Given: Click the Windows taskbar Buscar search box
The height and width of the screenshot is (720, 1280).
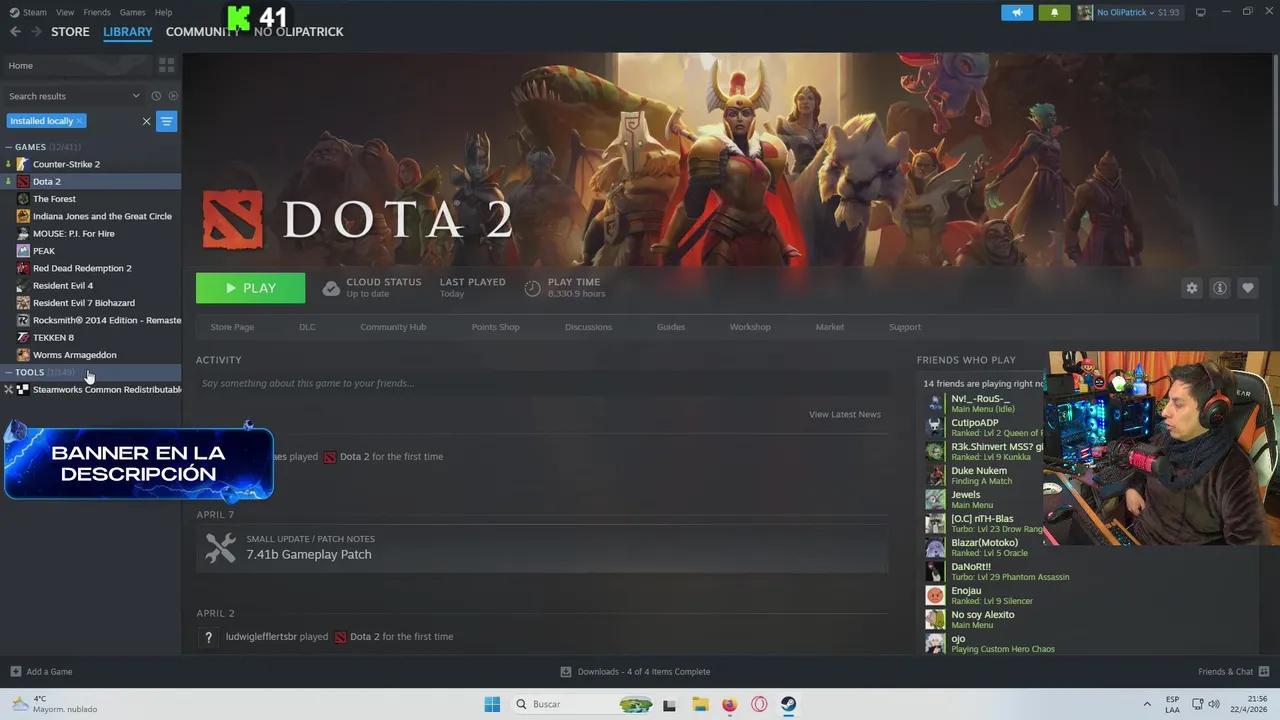Looking at the screenshot, I should (581, 704).
